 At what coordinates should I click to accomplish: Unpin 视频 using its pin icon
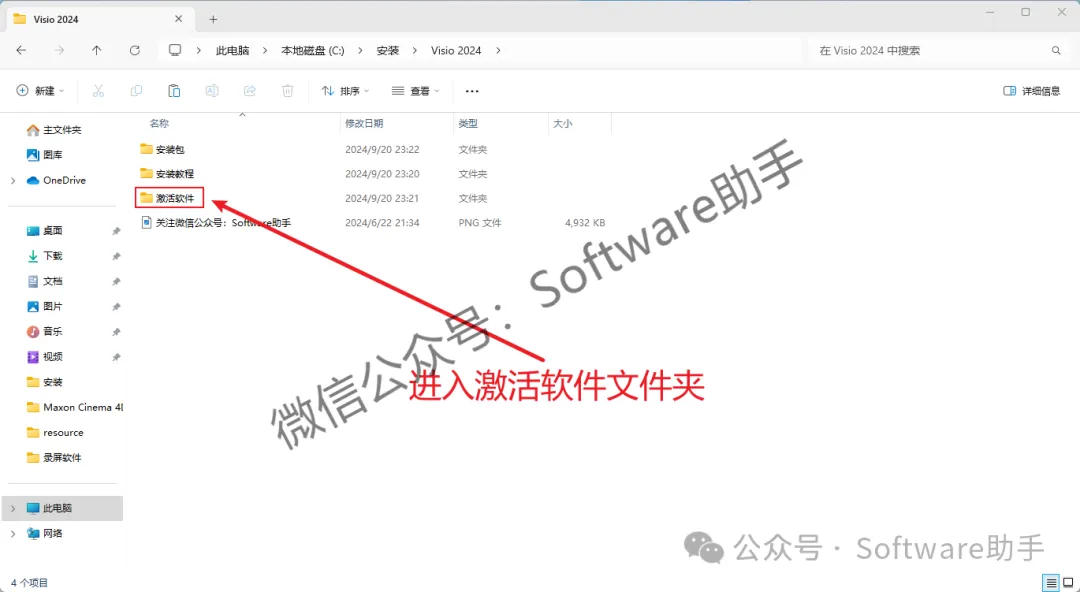point(116,357)
